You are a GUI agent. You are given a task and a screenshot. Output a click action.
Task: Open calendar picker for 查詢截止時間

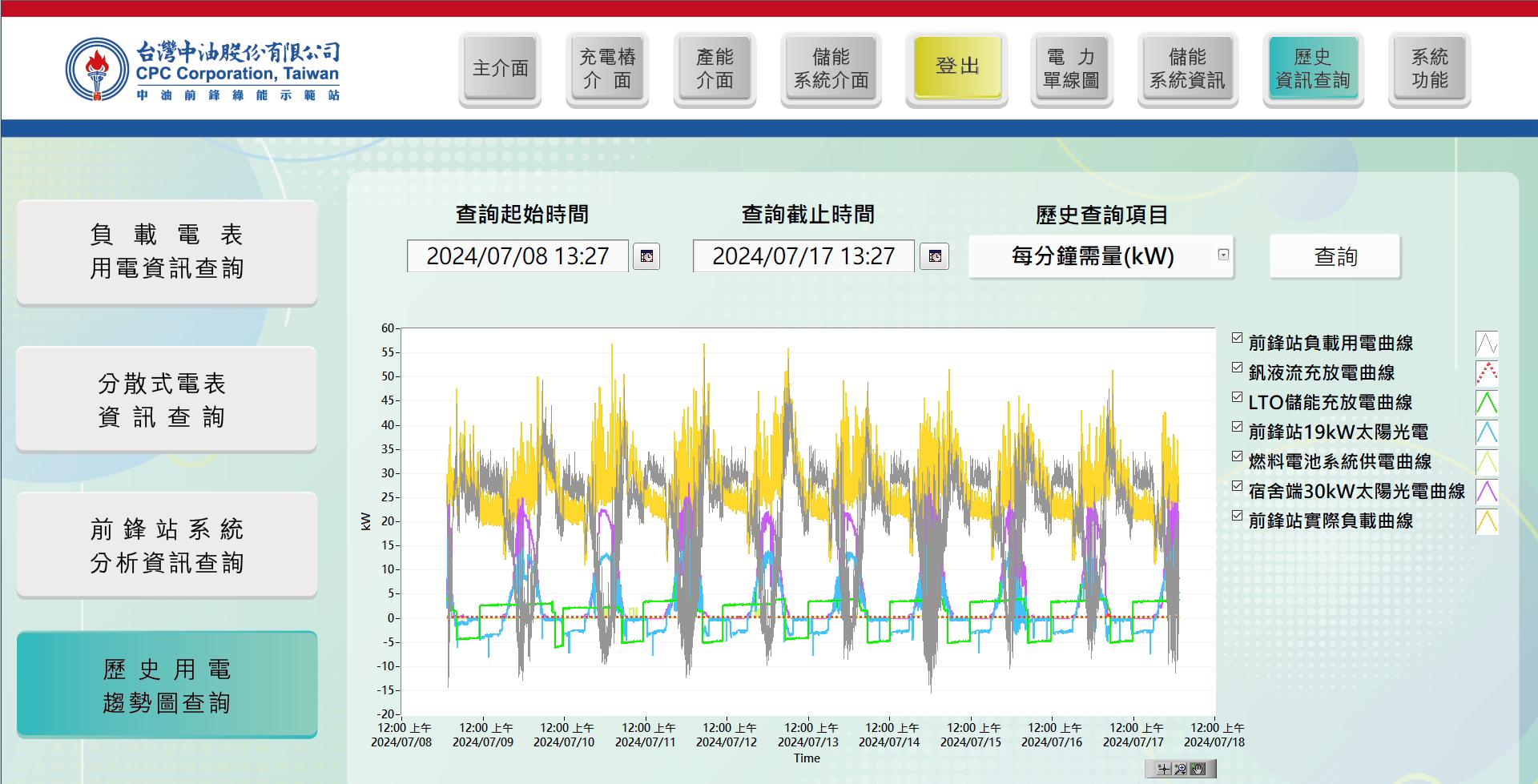pyautogui.click(x=934, y=256)
